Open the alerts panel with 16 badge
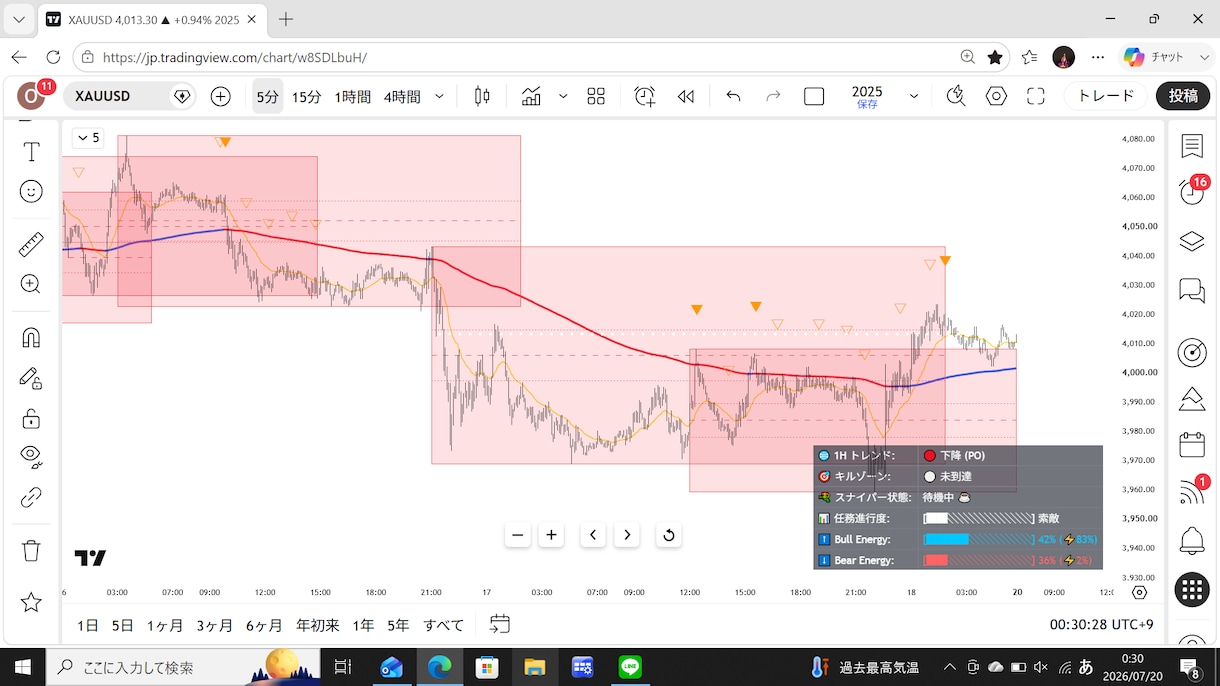The image size is (1220, 686). tap(1192, 190)
